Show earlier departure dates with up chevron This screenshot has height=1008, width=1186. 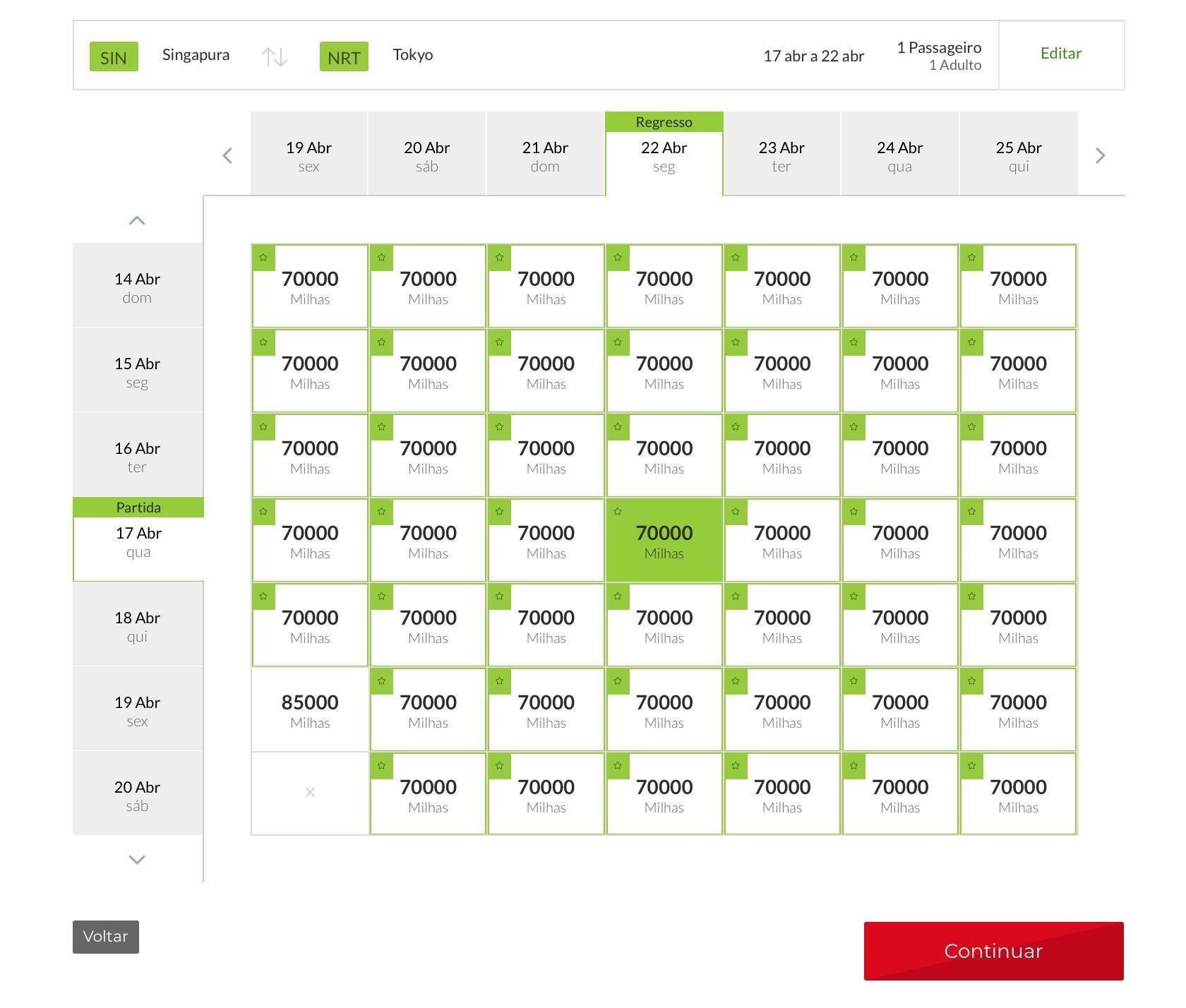137,221
